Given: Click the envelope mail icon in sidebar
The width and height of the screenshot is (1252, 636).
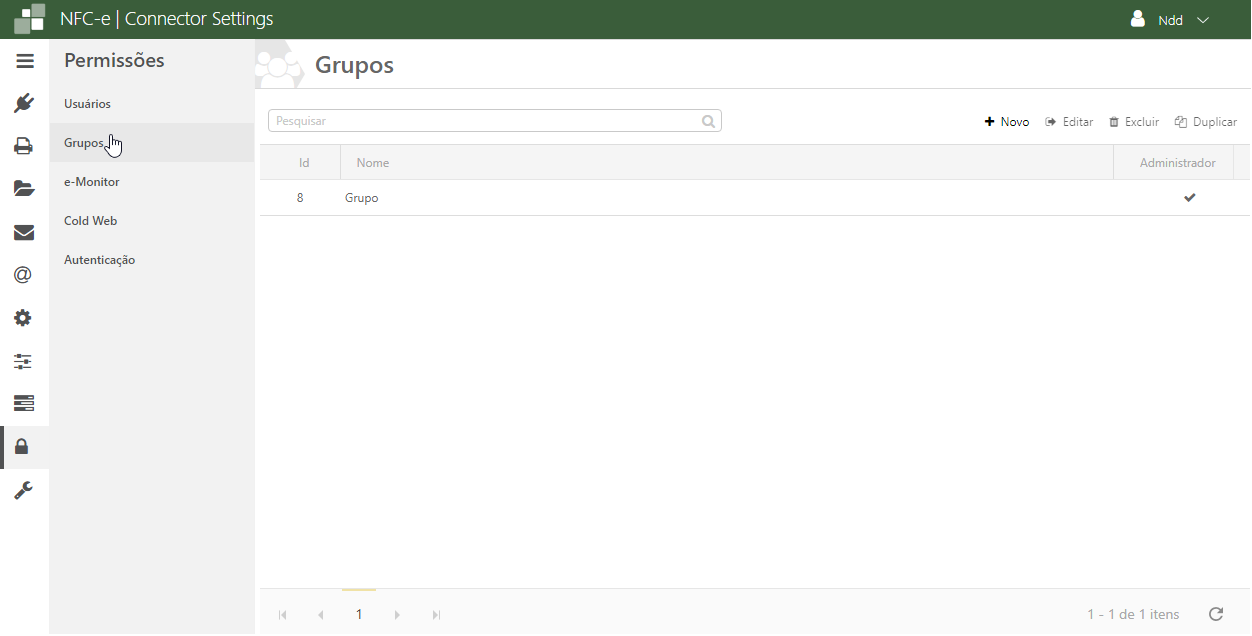Looking at the screenshot, I should 24,232.
